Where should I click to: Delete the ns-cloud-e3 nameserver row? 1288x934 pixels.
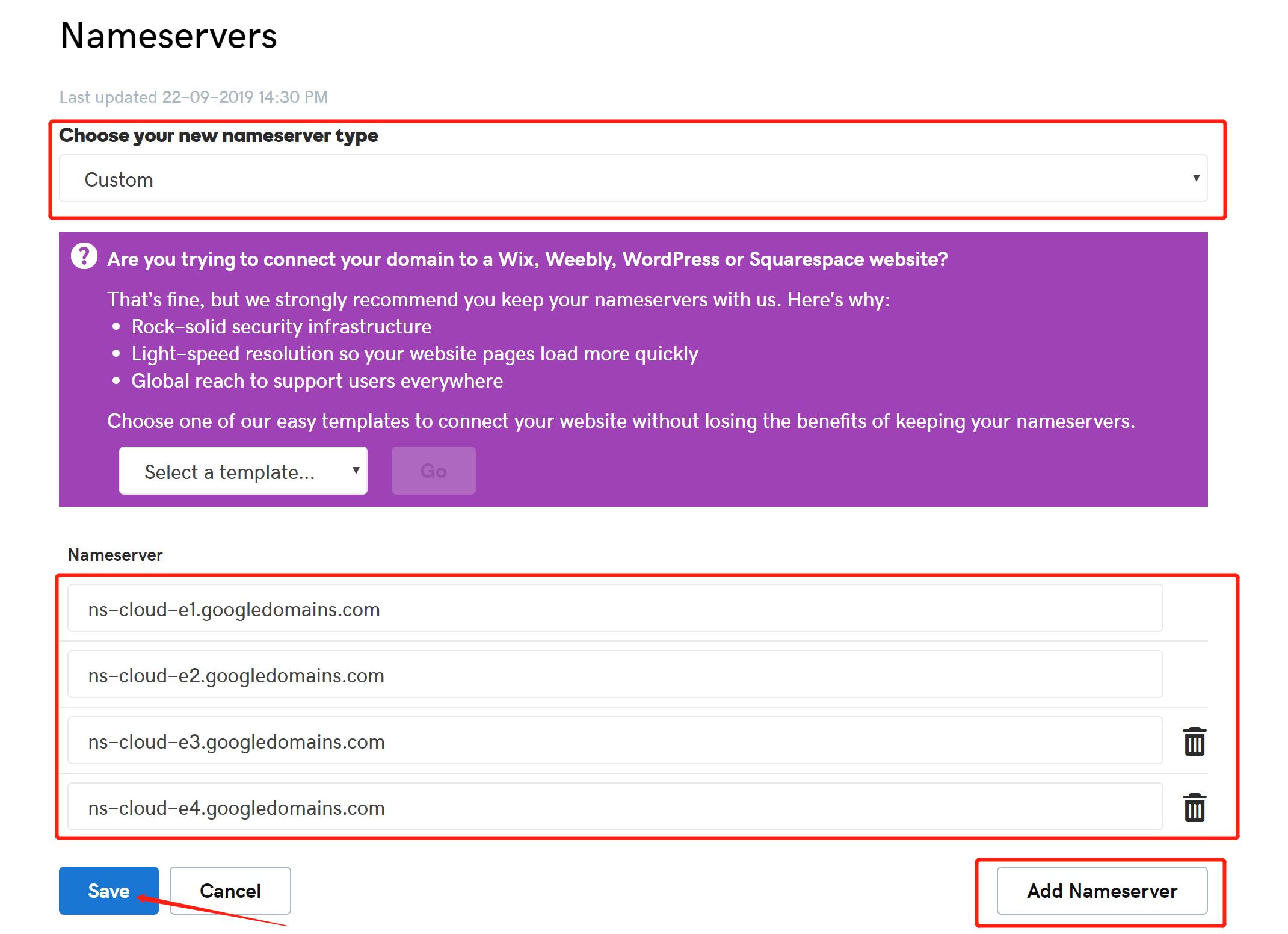click(1194, 741)
